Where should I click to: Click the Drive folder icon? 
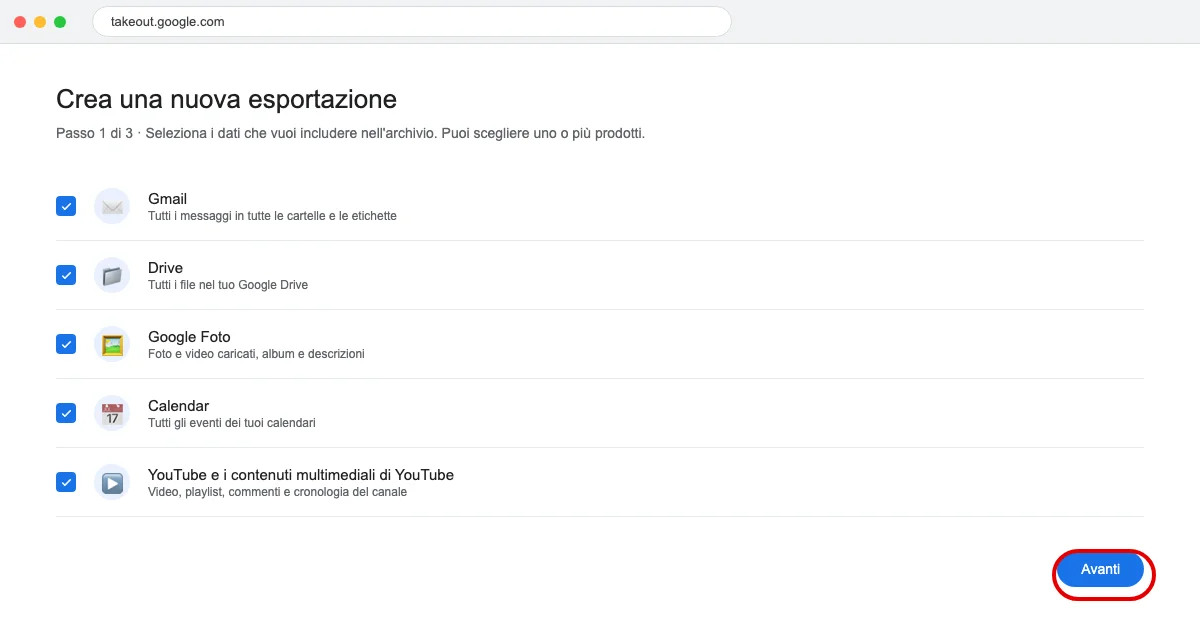(112, 275)
